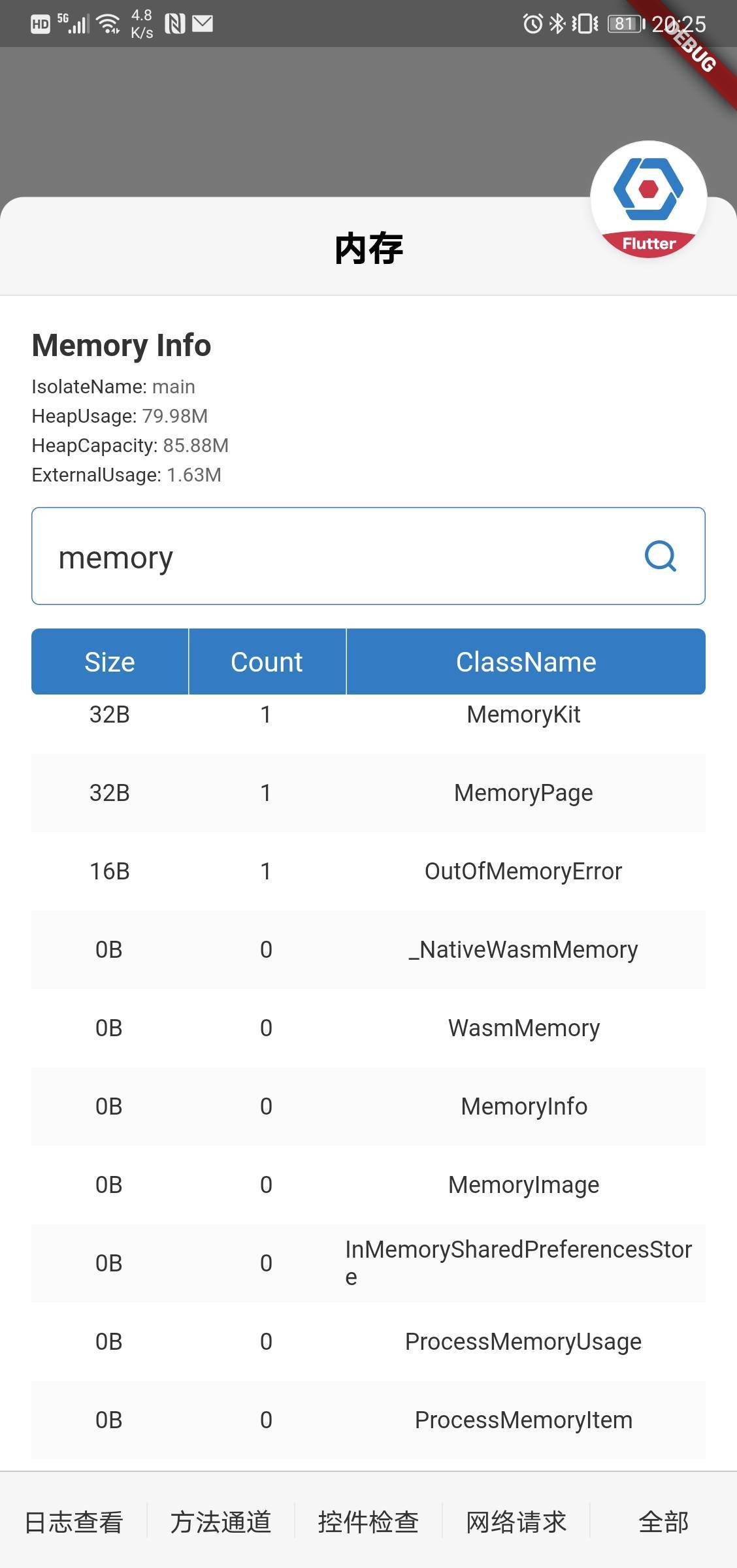This screenshot has width=737, height=1568.
Task: Tap the NFC status bar icon
Action: tap(174, 24)
